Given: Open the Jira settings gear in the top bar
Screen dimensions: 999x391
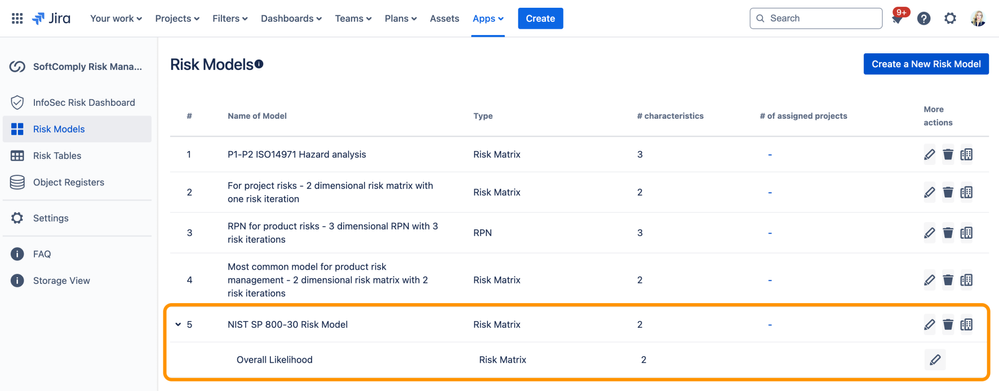Looking at the screenshot, I should (950, 18).
